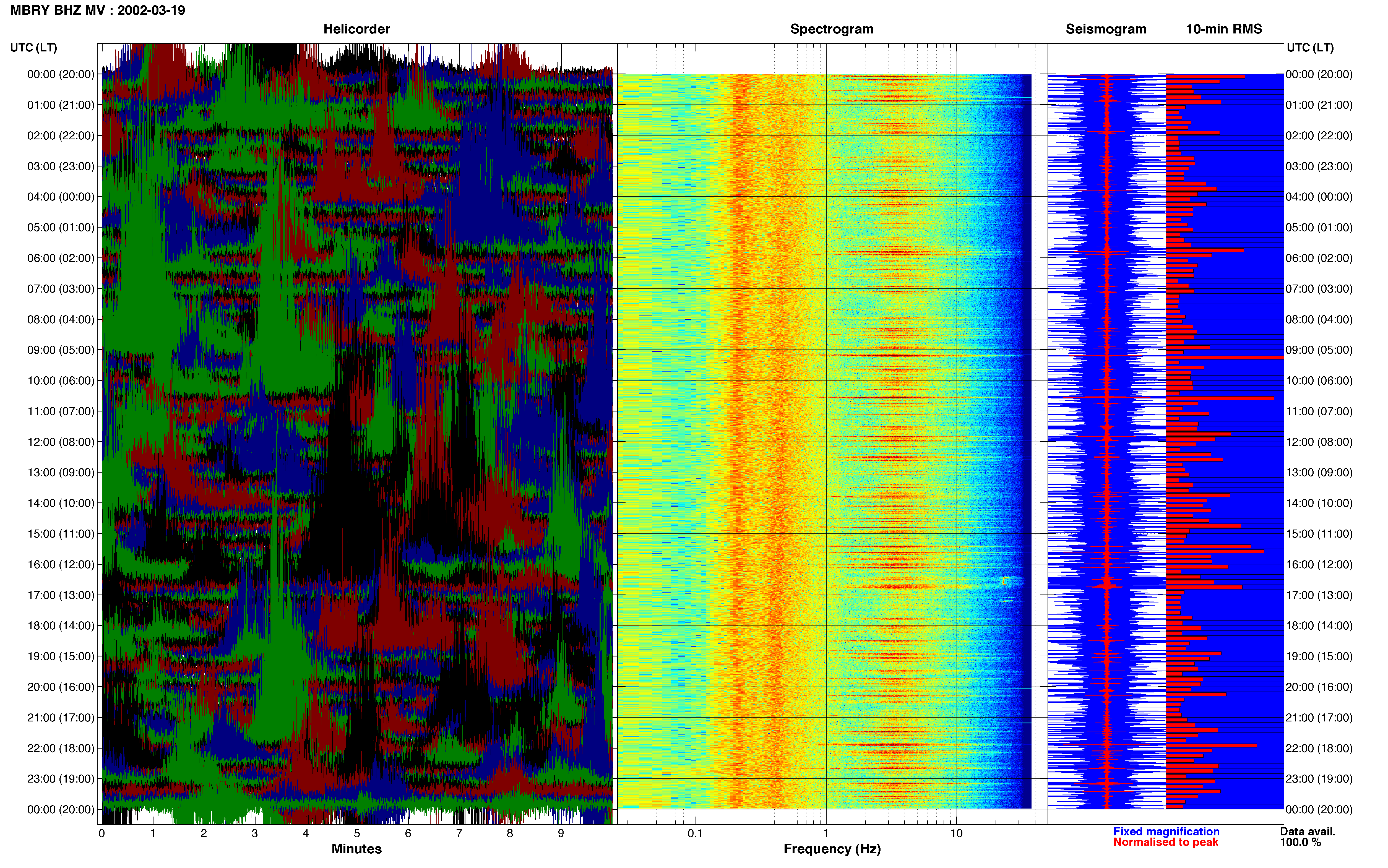Select the 'Spectrogram' panel heading

pos(832,29)
